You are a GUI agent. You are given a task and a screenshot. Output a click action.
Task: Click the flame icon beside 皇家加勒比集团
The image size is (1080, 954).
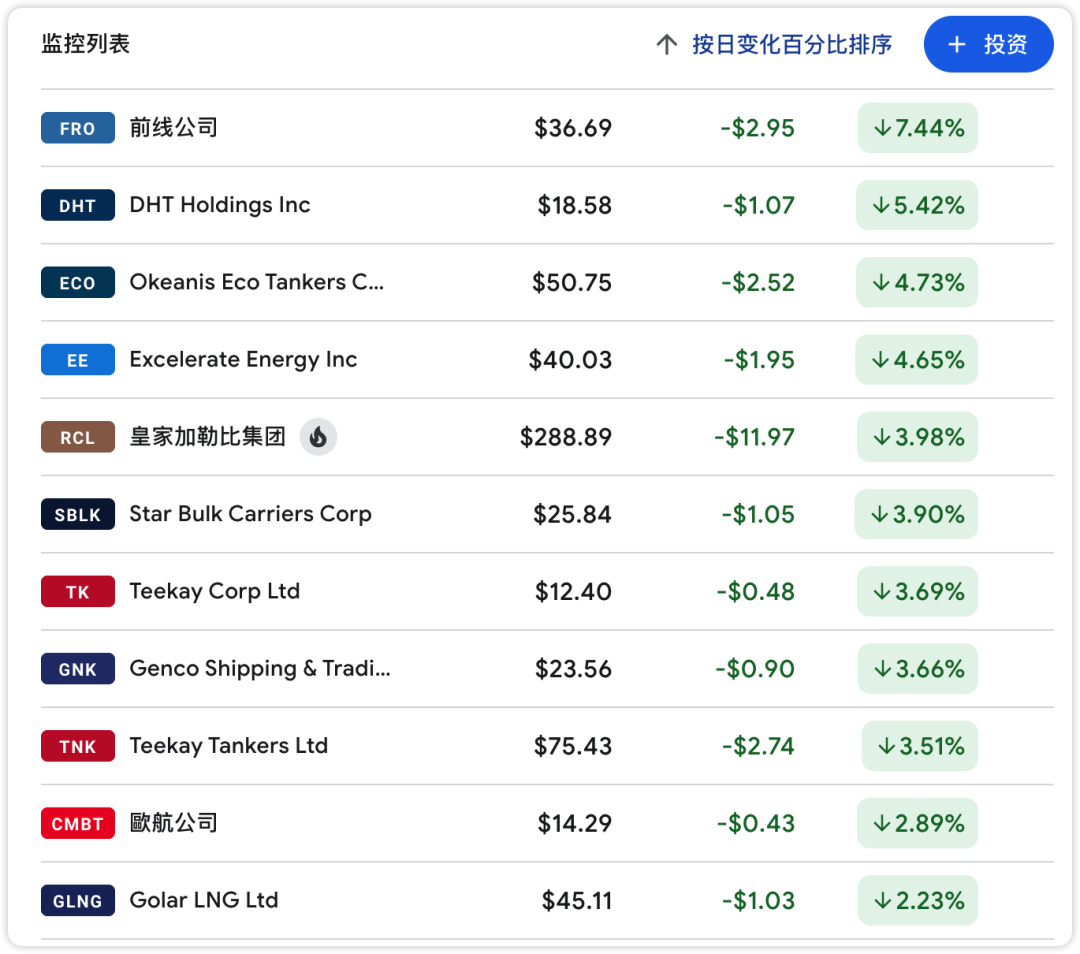click(x=318, y=437)
